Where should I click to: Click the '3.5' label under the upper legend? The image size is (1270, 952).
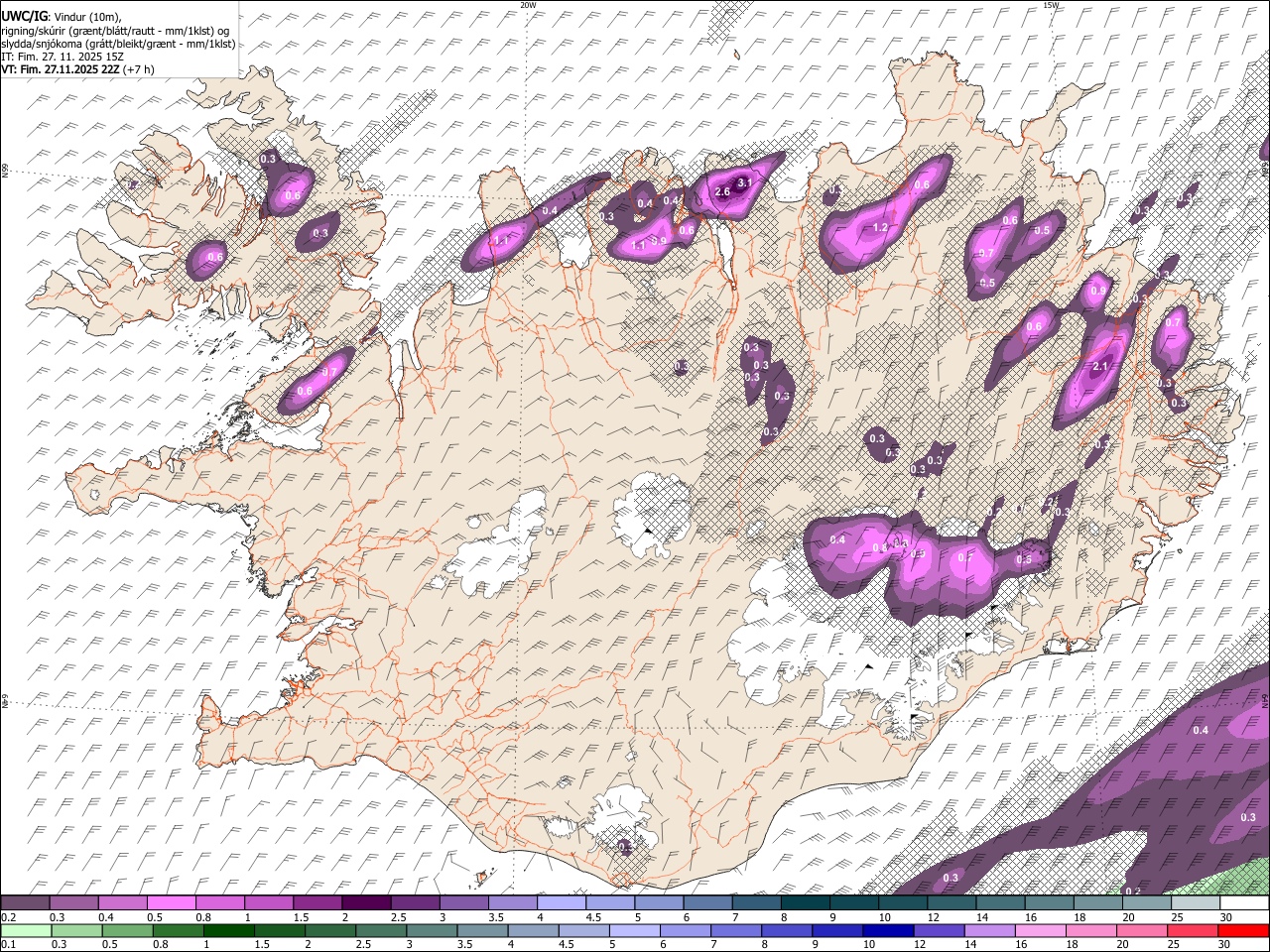496,917
